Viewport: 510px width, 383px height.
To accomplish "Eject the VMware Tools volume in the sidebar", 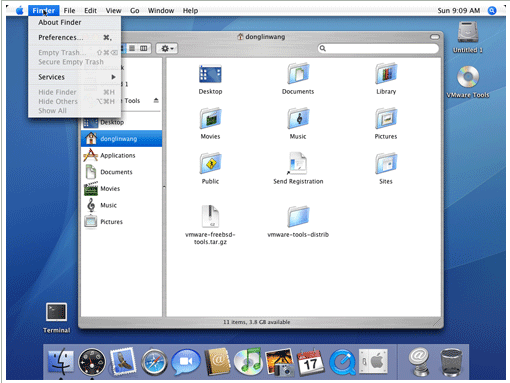I will click(x=156, y=100).
